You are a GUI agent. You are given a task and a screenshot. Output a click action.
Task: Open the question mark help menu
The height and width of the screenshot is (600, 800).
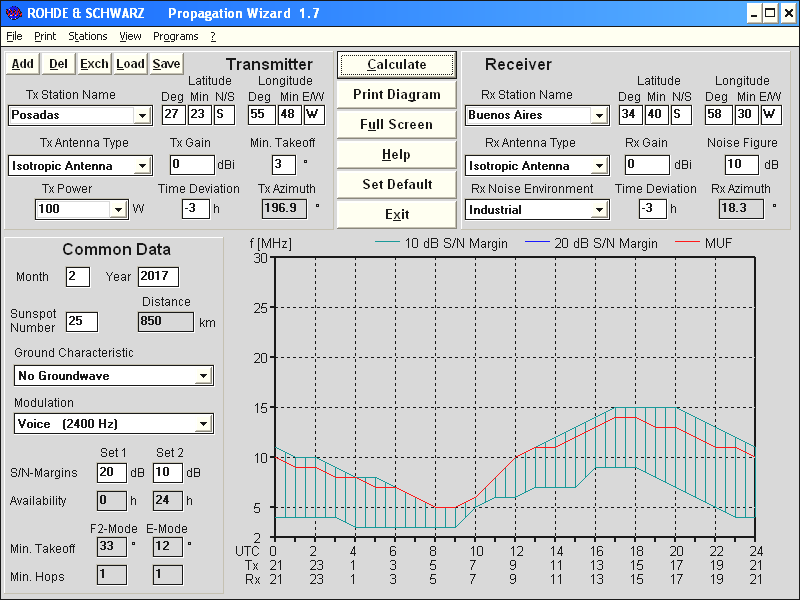pyautogui.click(x=213, y=36)
